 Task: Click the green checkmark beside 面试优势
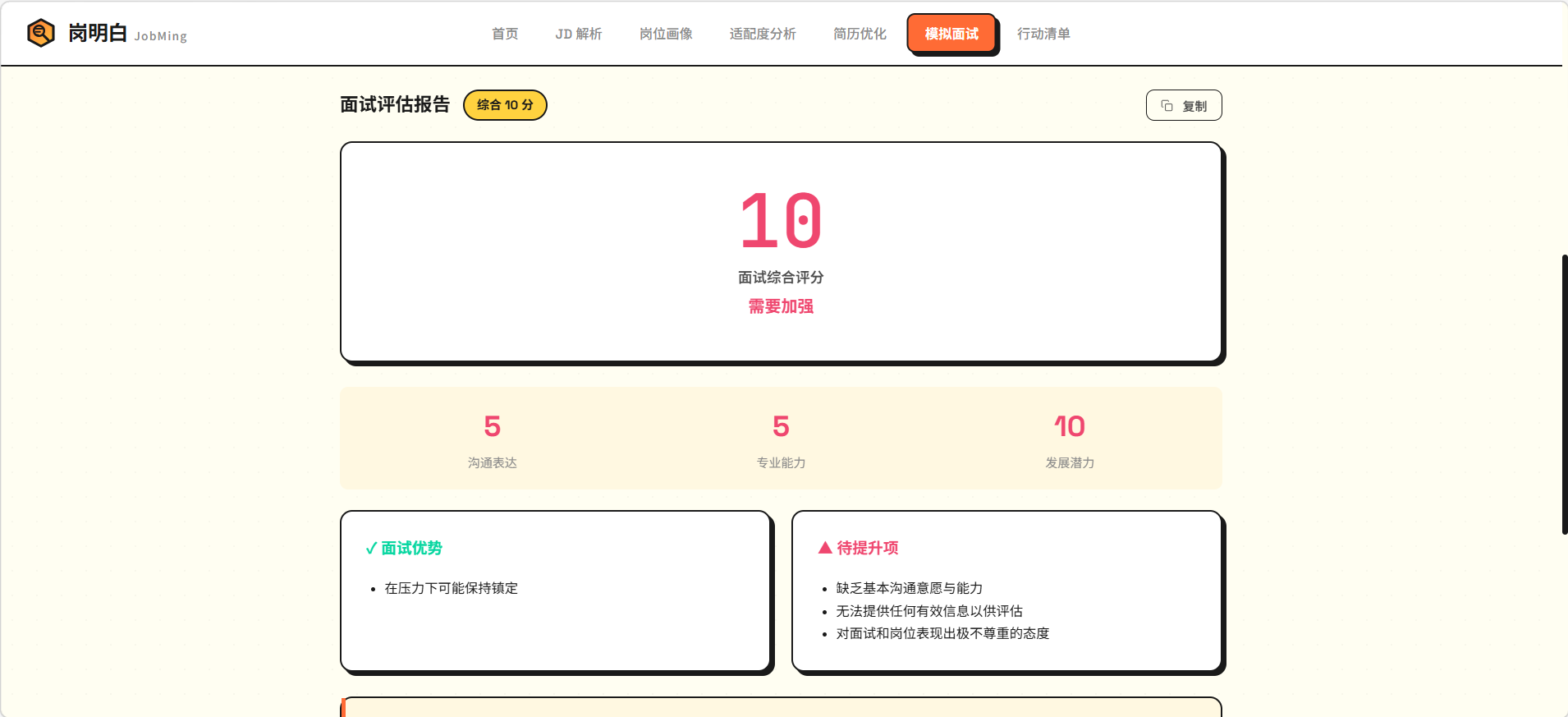click(x=371, y=549)
